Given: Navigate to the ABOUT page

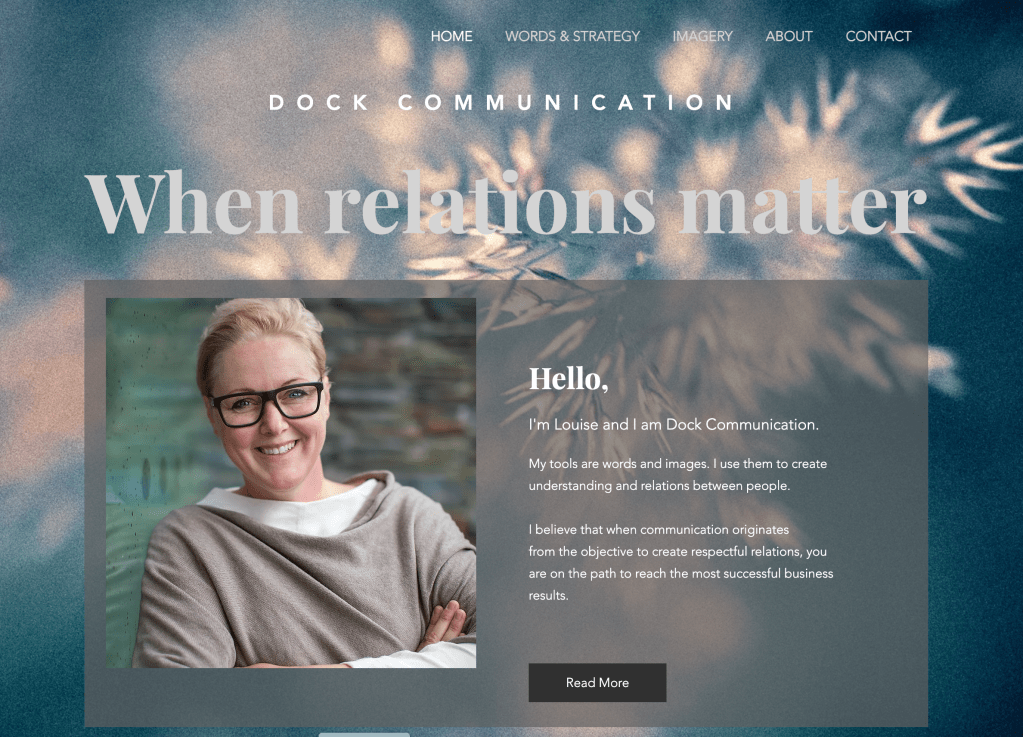Looking at the screenshot, I should pos(789,37).
